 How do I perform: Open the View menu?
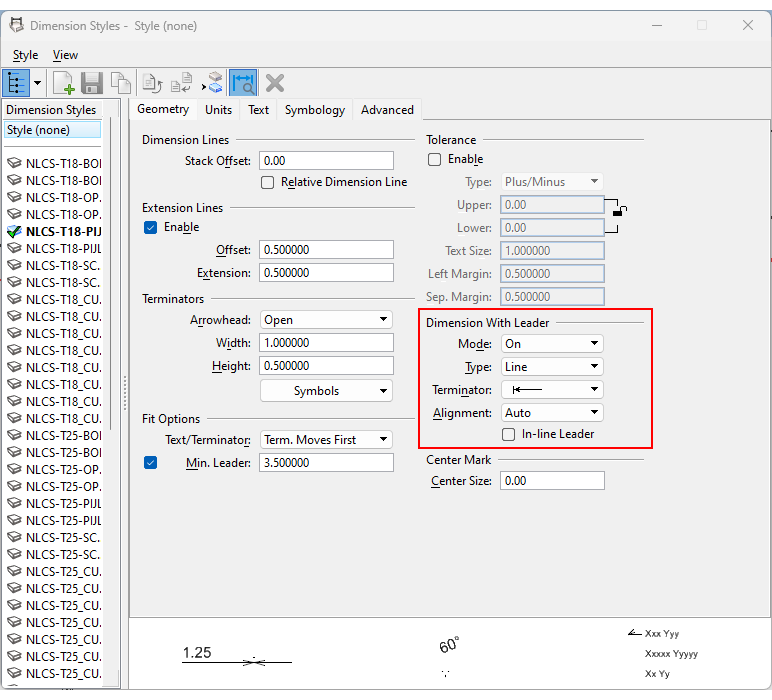click(x=65, y=55)
